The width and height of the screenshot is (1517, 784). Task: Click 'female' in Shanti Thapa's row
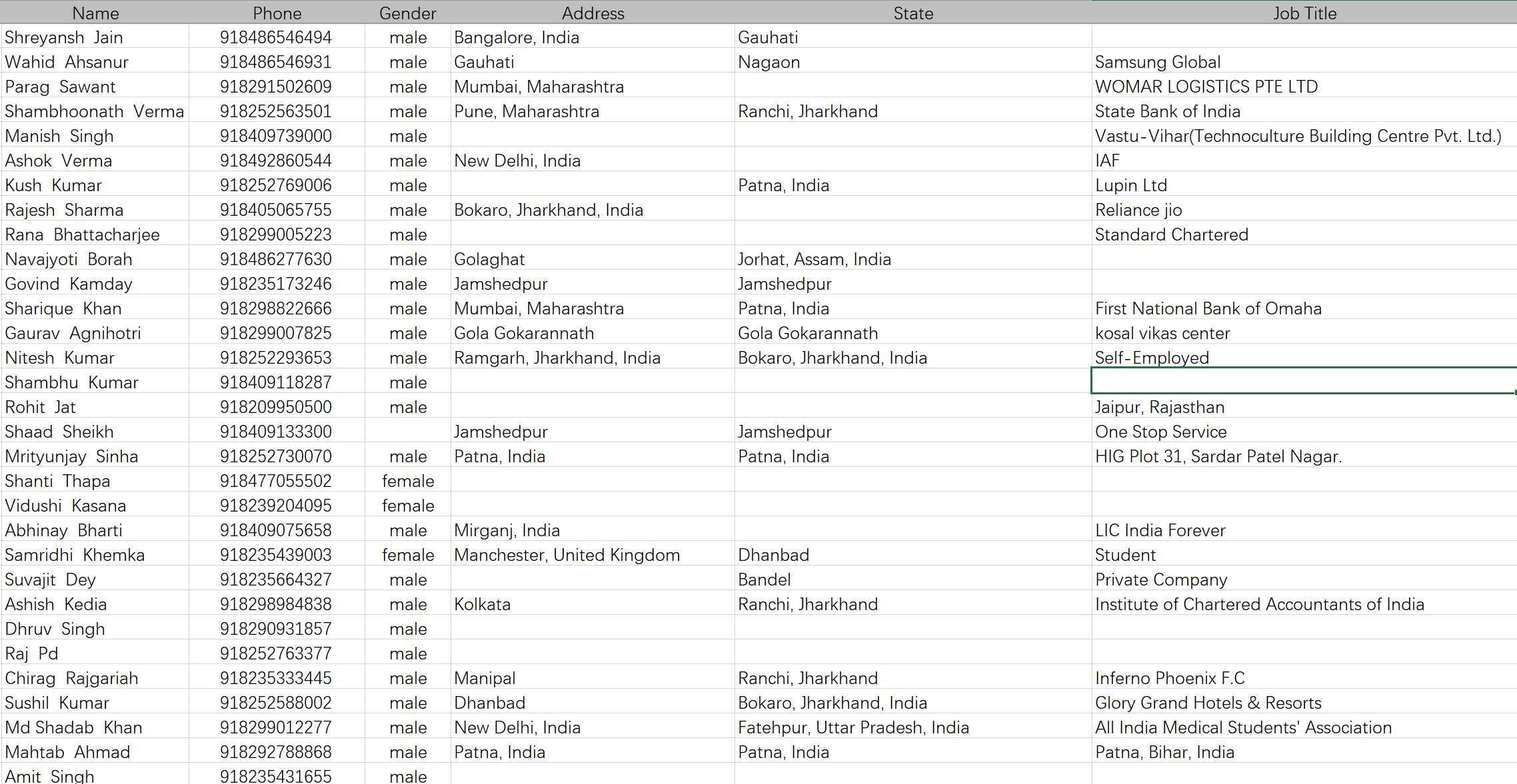pos(408,481)
